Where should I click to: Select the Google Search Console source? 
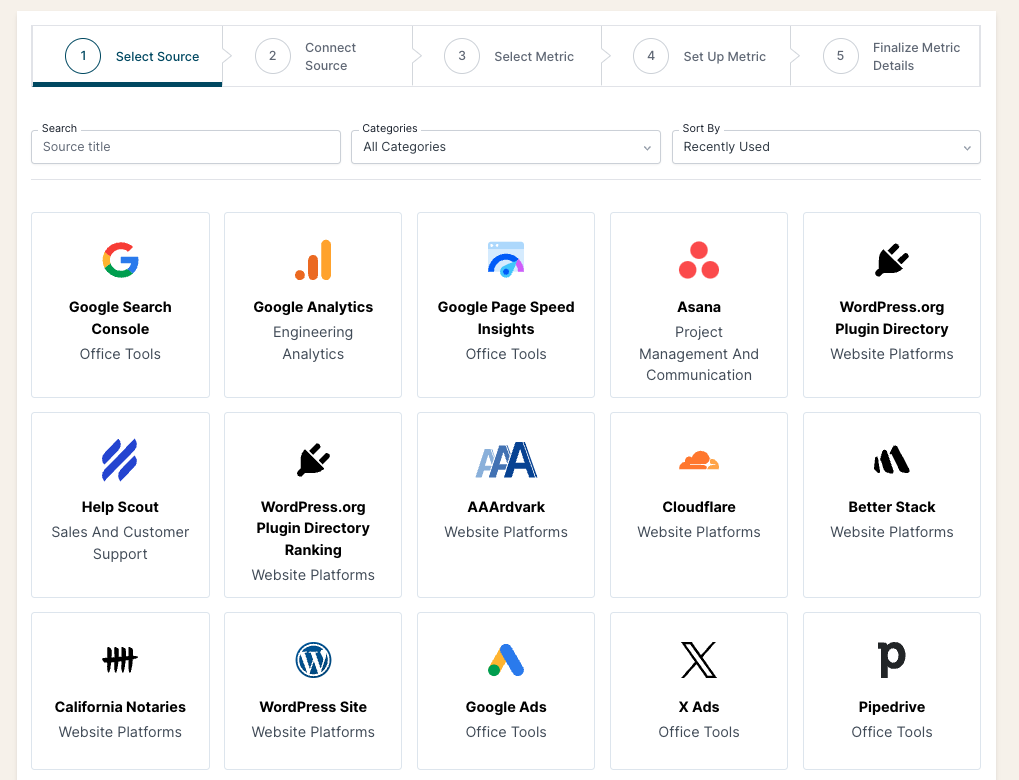tap(120, 300)
